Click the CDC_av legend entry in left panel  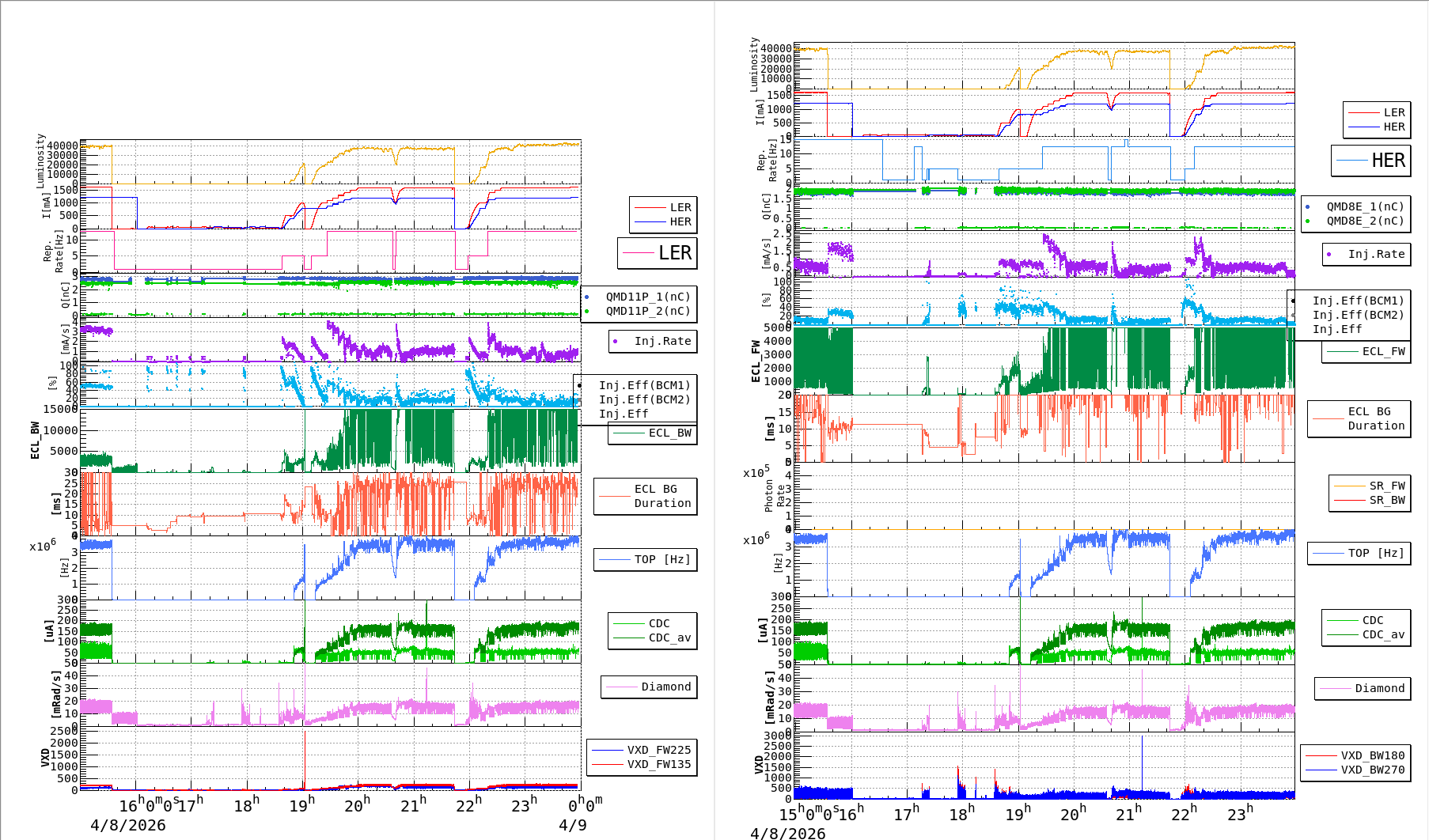tap(653, 638)
